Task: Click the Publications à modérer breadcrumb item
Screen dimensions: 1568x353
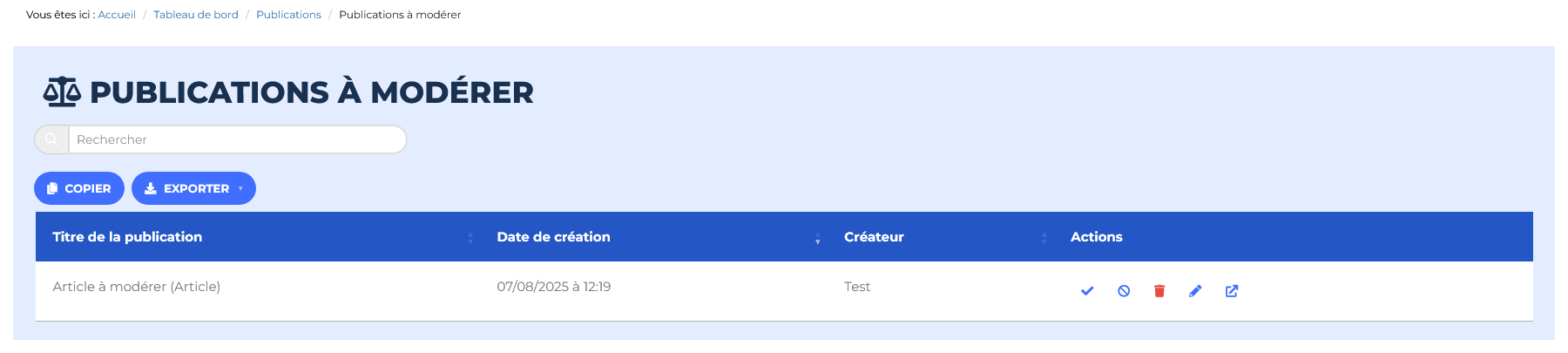Action: pyautogui.click(x=400, y=15)
